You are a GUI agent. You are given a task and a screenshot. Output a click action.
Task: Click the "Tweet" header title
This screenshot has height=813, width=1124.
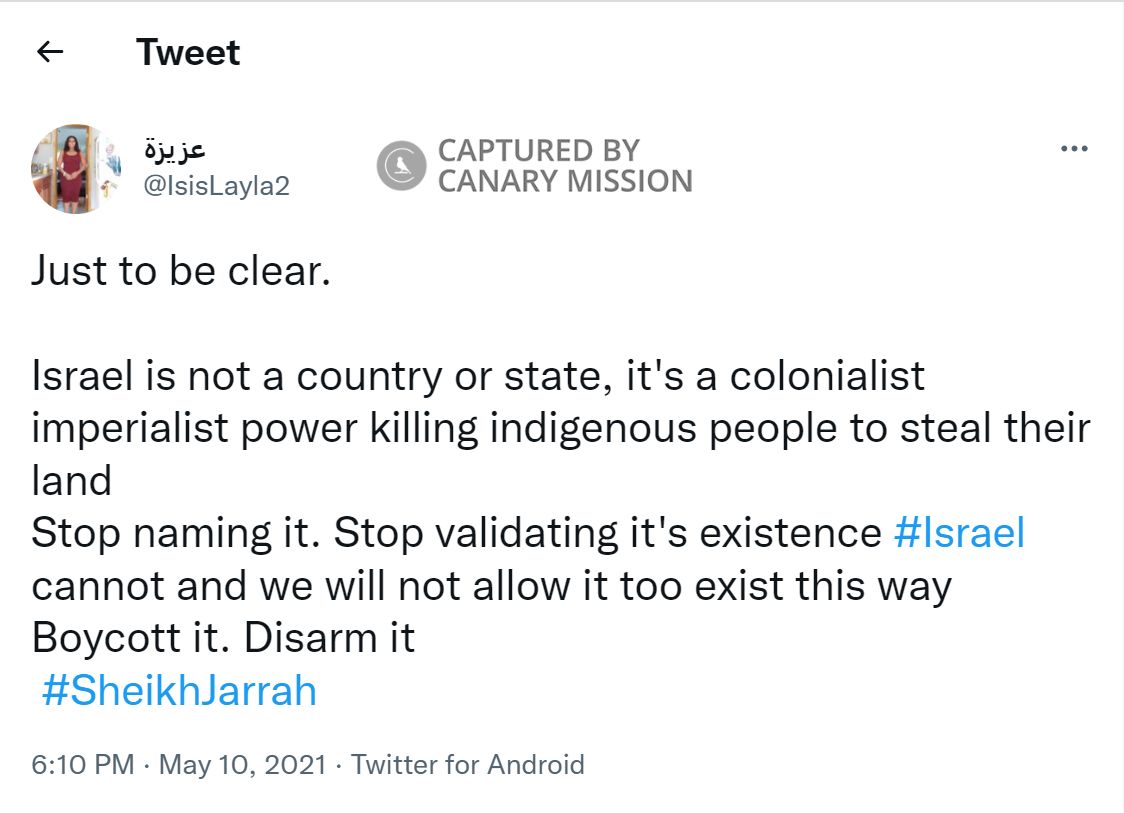(x=188, y=52)
